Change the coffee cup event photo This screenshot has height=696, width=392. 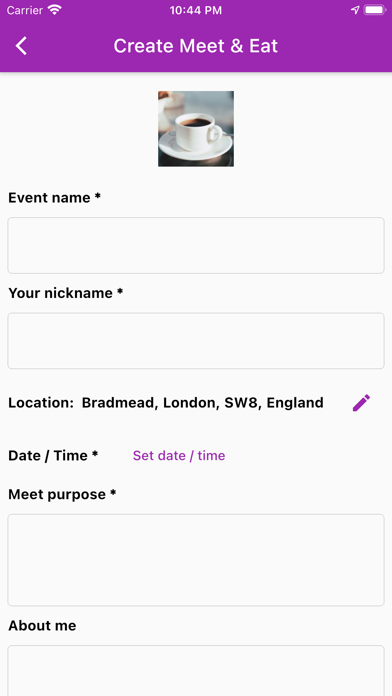(196, 129)
